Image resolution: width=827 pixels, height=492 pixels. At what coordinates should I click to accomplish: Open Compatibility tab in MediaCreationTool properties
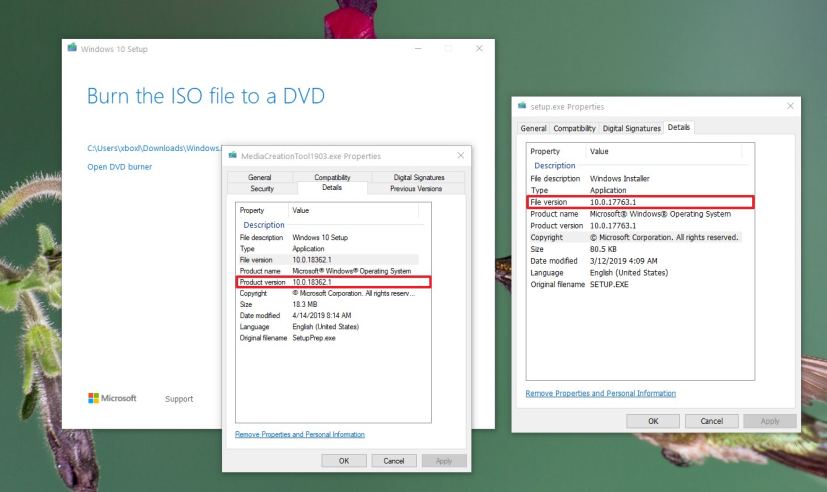coord(332,177)
